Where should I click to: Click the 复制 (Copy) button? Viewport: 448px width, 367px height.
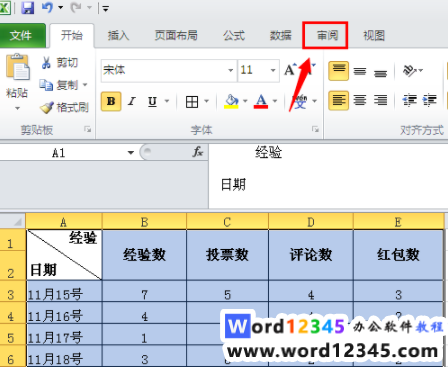pyautogui.click(x=60, y=85)
